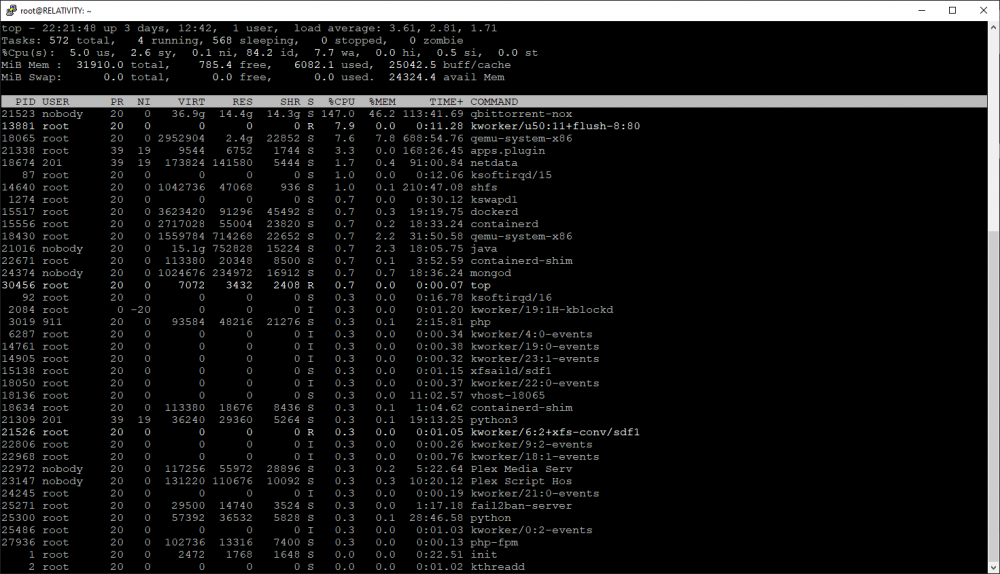Click the containerd-shim row with PID 18634
This screenshot has height=574, width=1000.
coord(494,408)
